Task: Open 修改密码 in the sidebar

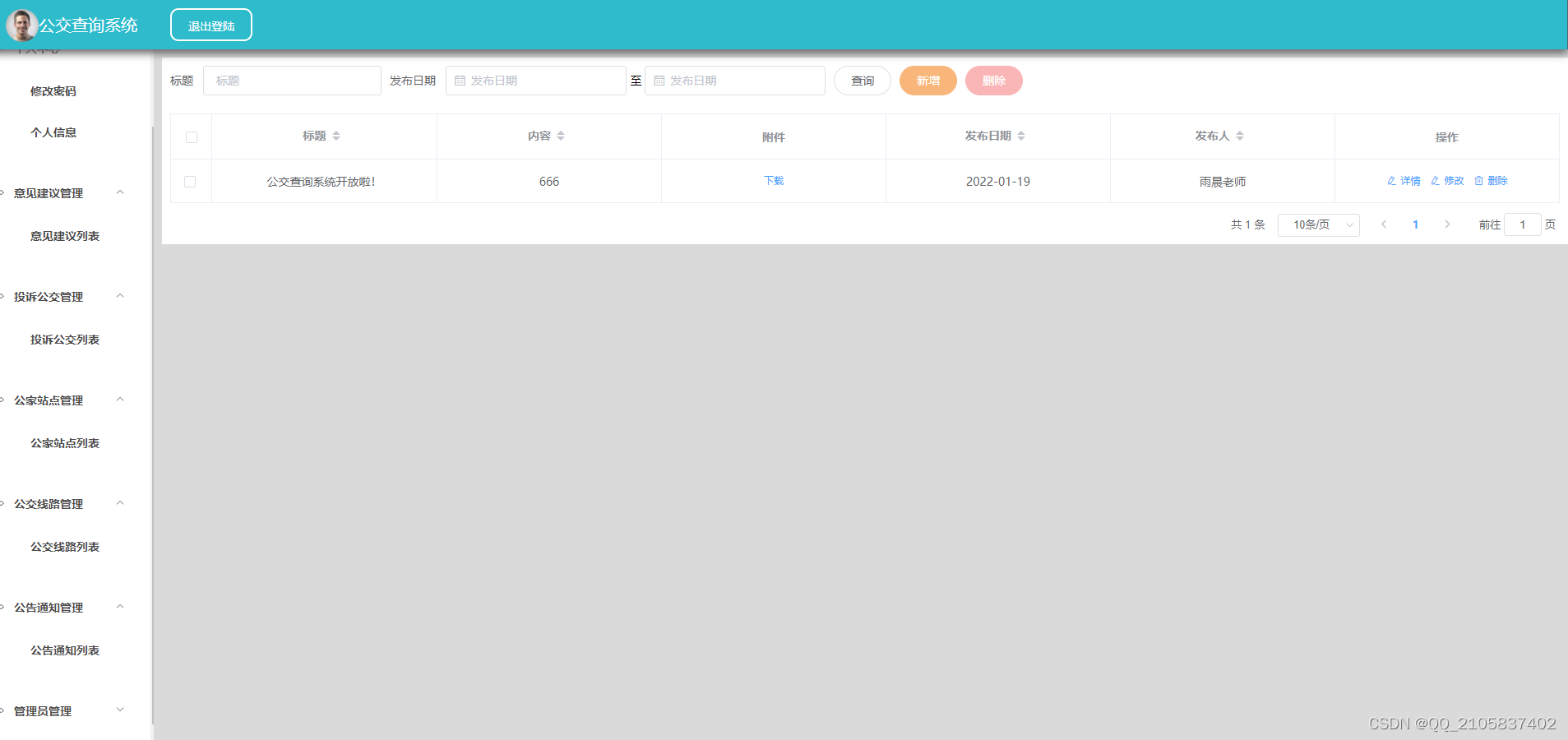Action: coord(53,91)
